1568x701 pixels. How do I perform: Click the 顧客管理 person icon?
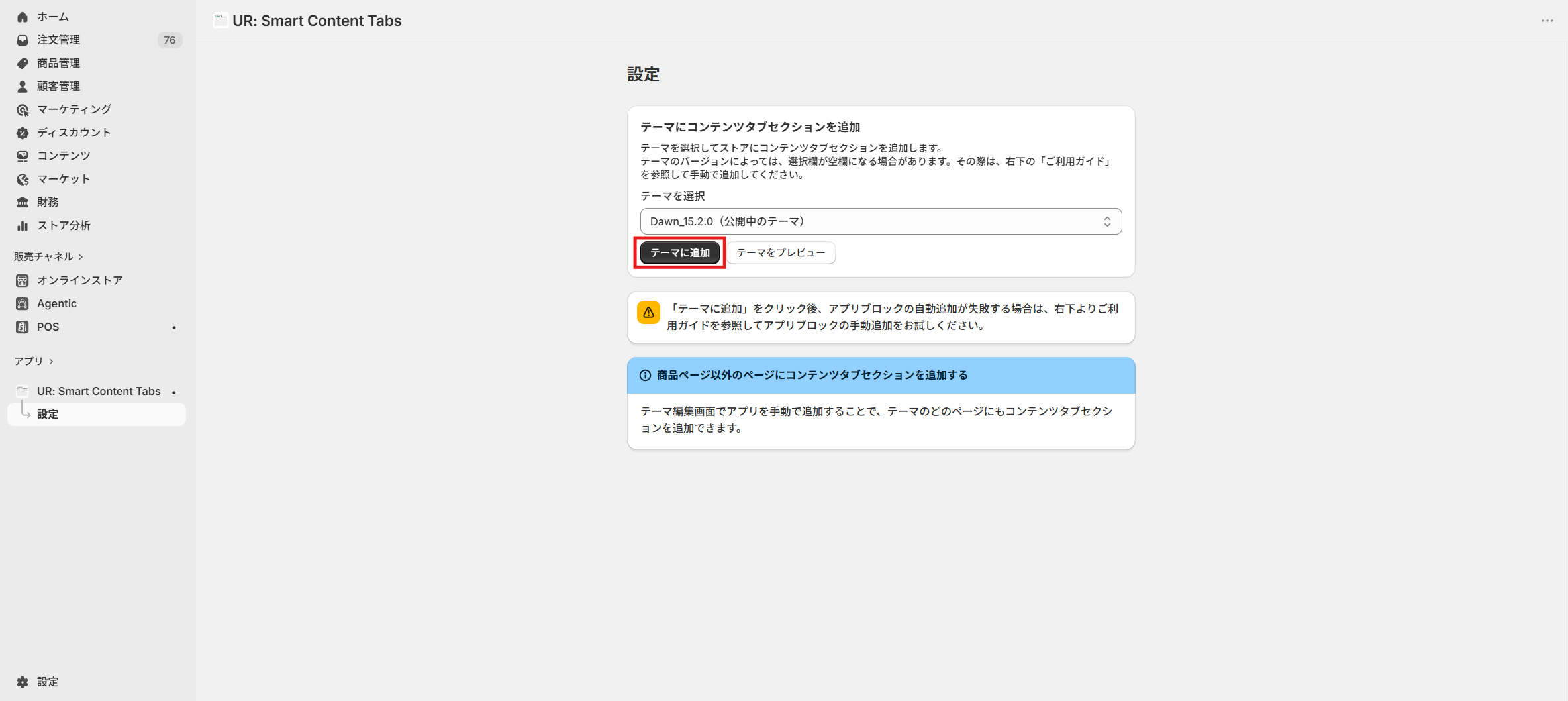tap(23, 86)
